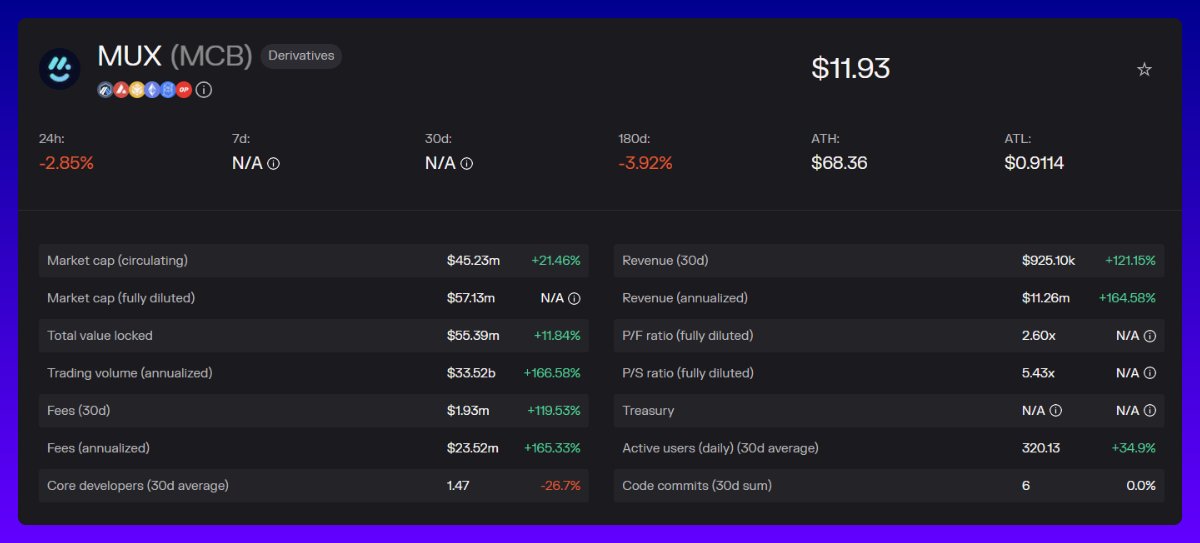Screen dimensions: 1200x543
Task: Click the yellow BNB chain icon
Action: pos(136,90)
